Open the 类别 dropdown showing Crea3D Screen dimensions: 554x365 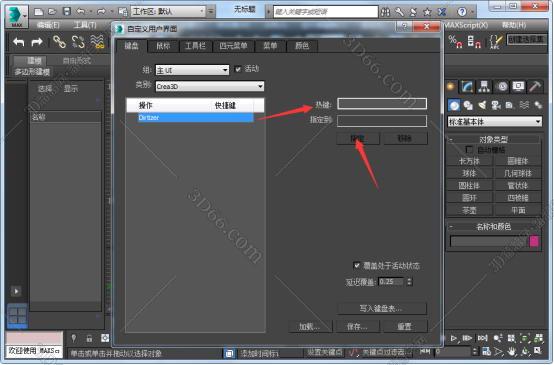210,86
